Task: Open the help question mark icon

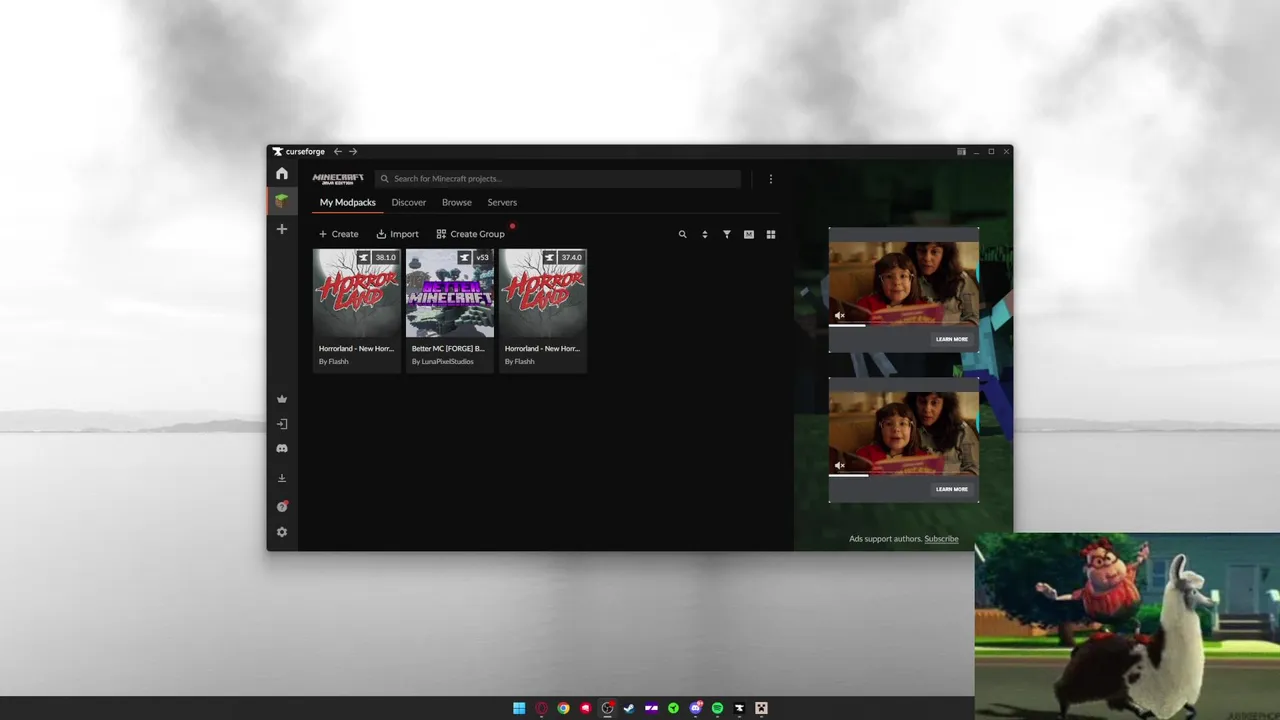Action: (x=282, y=507)
